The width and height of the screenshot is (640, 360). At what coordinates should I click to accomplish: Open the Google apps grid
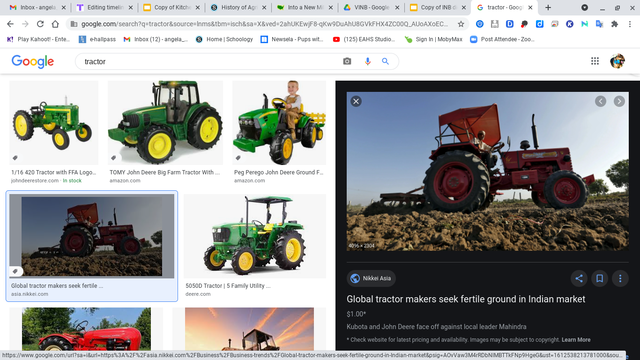point(595,61)
